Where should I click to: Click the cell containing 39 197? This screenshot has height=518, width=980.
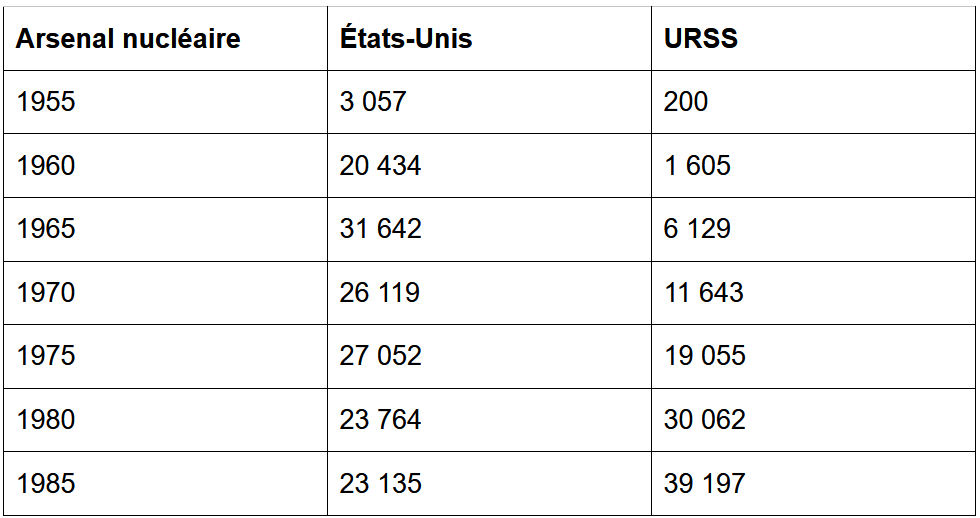click(x=813, y=484)
